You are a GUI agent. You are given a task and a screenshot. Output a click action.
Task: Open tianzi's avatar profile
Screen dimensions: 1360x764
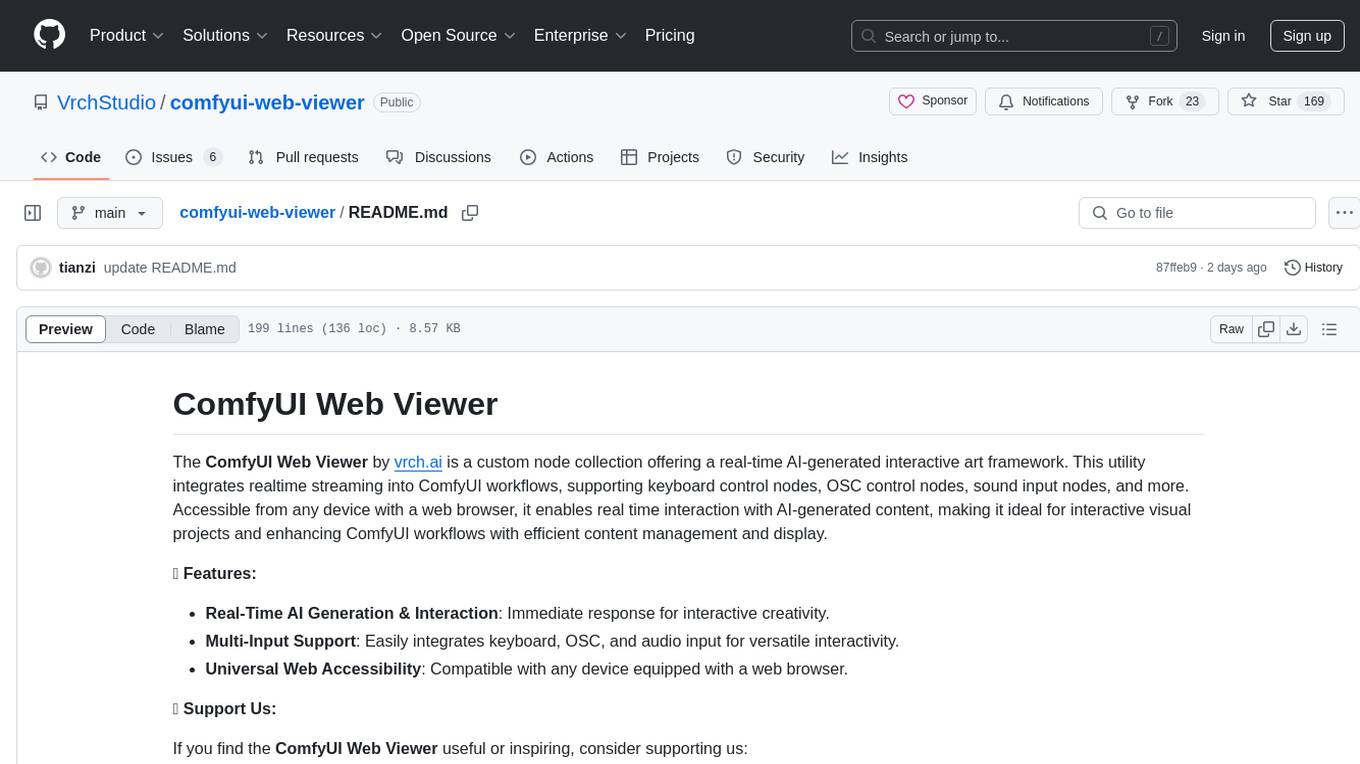41,268
